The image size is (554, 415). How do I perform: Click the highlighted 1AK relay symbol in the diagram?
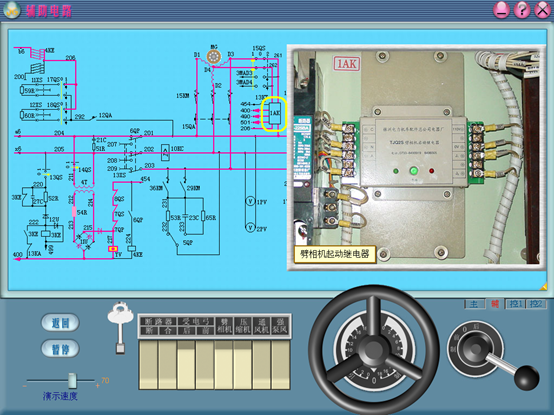pyautogui.click(x=274, y=113)
